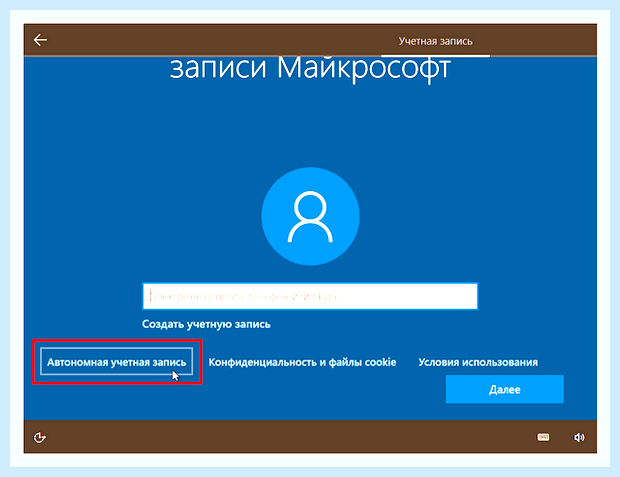Viewport: 620px width, 477px height.
Task: Go back with the left arrow icon
Action: [x=40, y=40]
